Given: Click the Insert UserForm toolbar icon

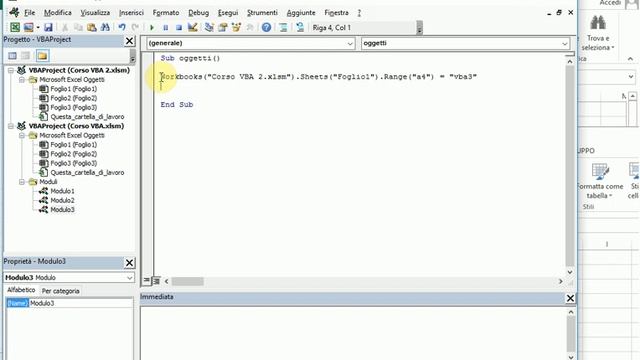Looking at the screenshot, I should [x=28, y=27].
